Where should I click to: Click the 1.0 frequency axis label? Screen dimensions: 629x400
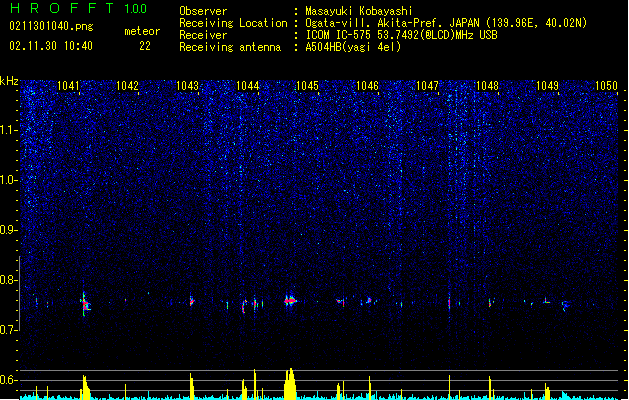click(x=8, y=180)
